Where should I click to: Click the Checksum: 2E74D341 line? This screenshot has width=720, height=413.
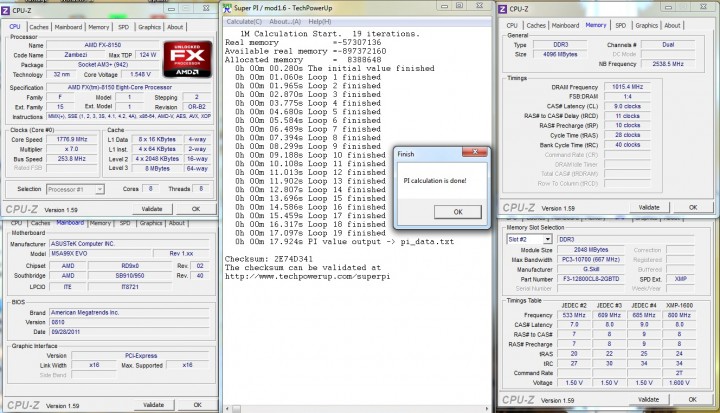[x=269, y=259]
